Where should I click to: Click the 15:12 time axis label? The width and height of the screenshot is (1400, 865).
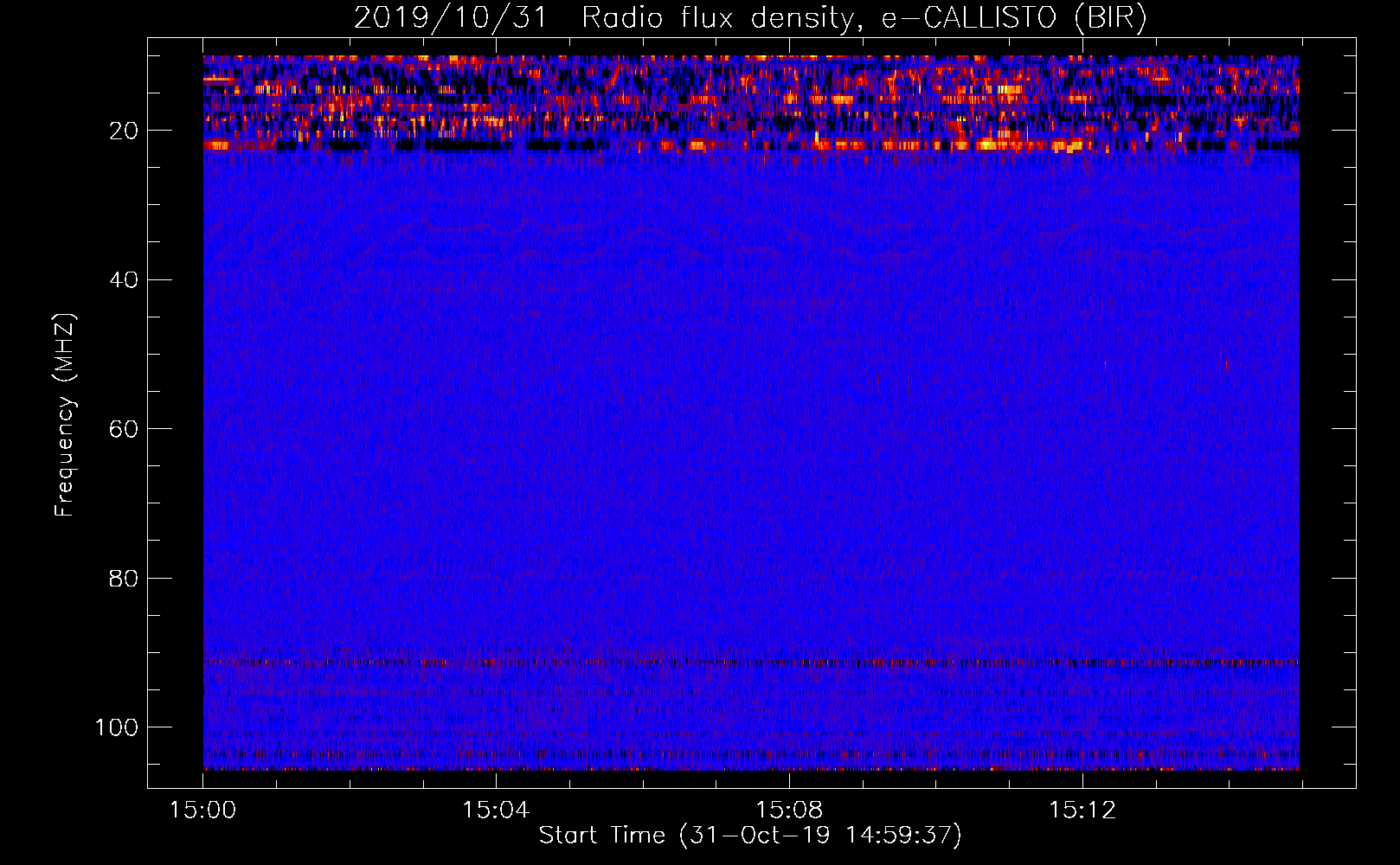click(x=1082, y=811)
